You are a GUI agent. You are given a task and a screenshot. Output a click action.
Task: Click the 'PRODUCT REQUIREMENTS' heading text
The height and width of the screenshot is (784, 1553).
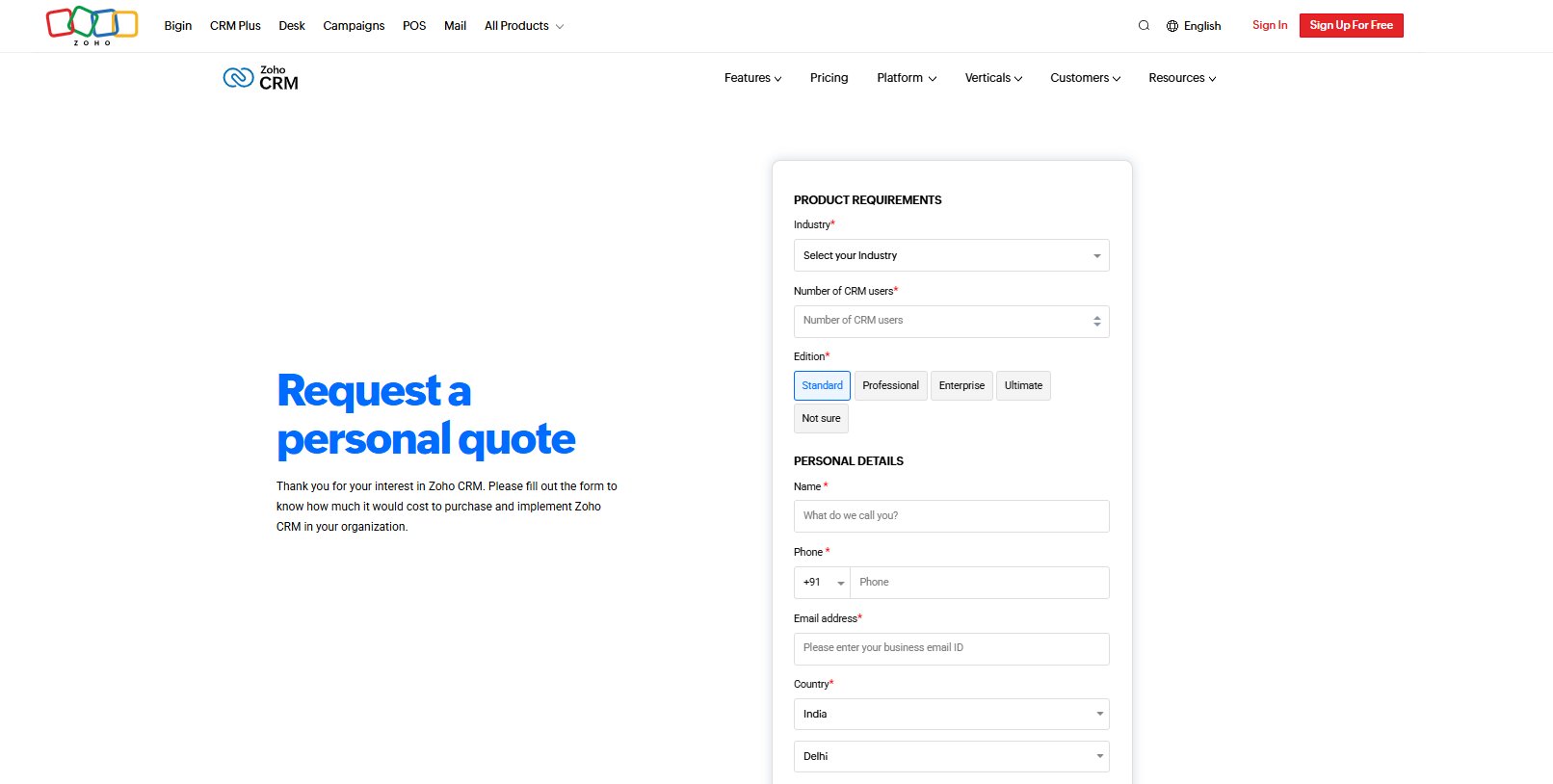pyautogui.click(x=867, y=200)
